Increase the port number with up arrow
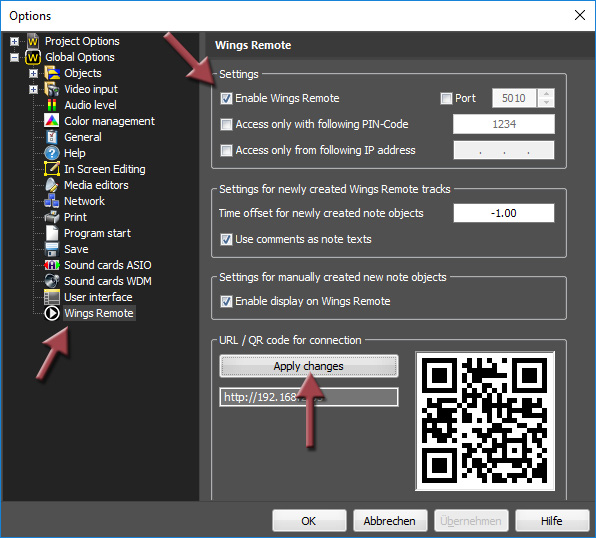Viewport: 596px width, 538px height. click(546, 94)
